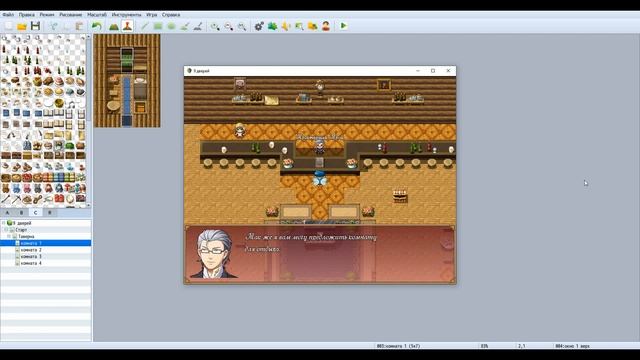Open the Масштаб menu
This screenshot has width=640, height=360.
(97, 15)
